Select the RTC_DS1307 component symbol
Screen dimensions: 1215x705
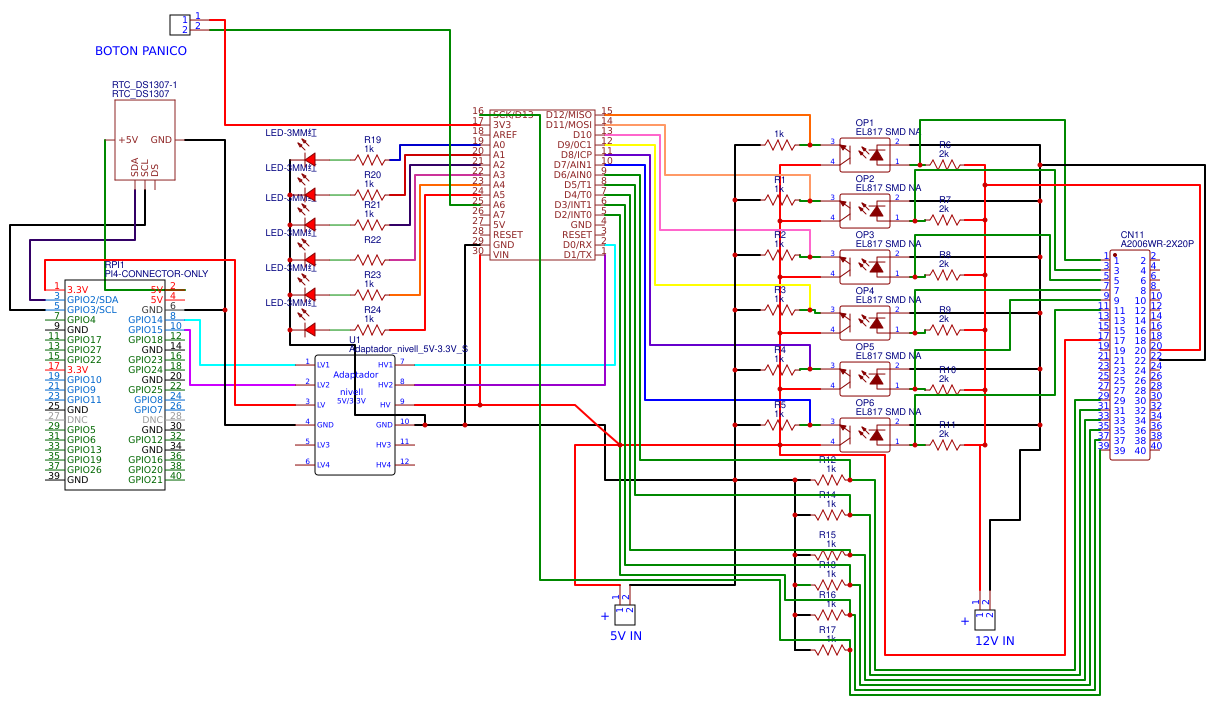point(143,140)
